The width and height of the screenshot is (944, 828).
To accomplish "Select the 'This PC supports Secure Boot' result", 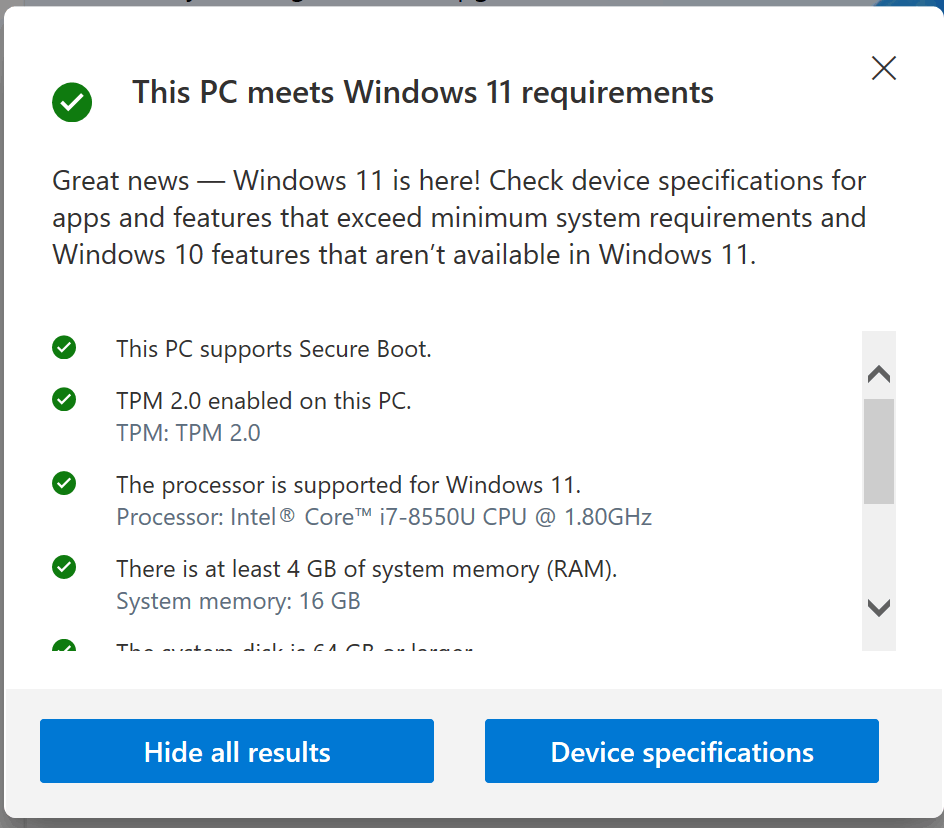I will point(274,349).
